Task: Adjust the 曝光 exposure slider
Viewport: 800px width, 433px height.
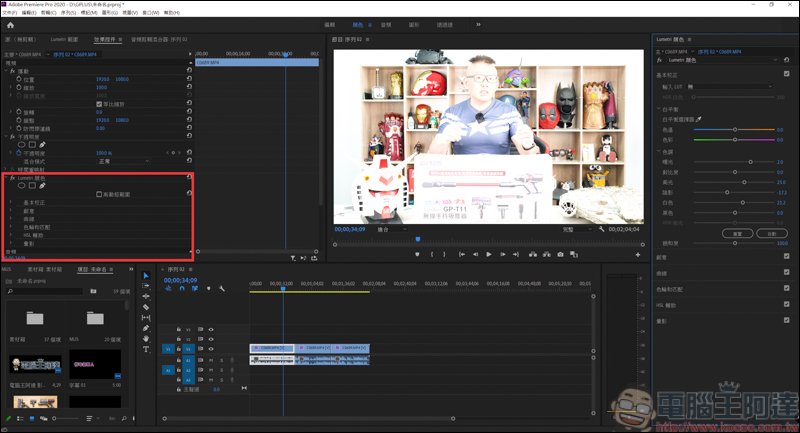Action: pyautogui.click(x=750, y=161)
